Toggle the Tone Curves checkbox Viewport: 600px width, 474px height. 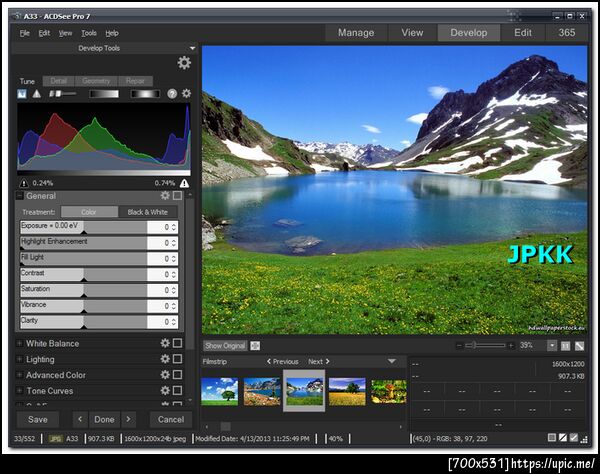pos(178,390)
